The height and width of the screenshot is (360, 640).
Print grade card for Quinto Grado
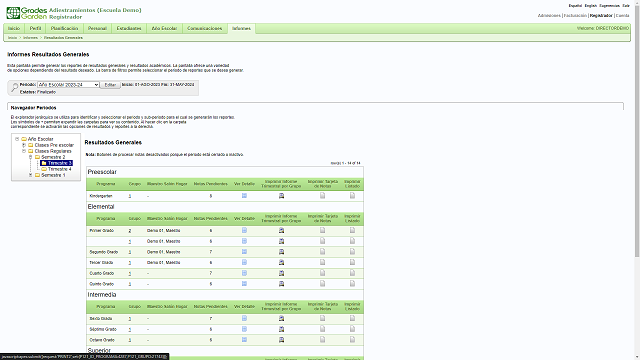pos(322,284)
